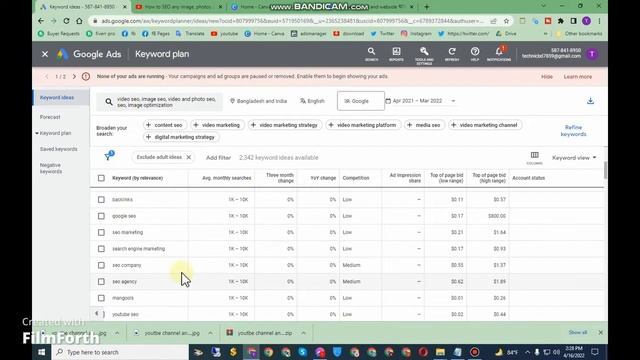Open menu arrow for youtube channel .zip download

pyautogui.click(x=304, y=333)
